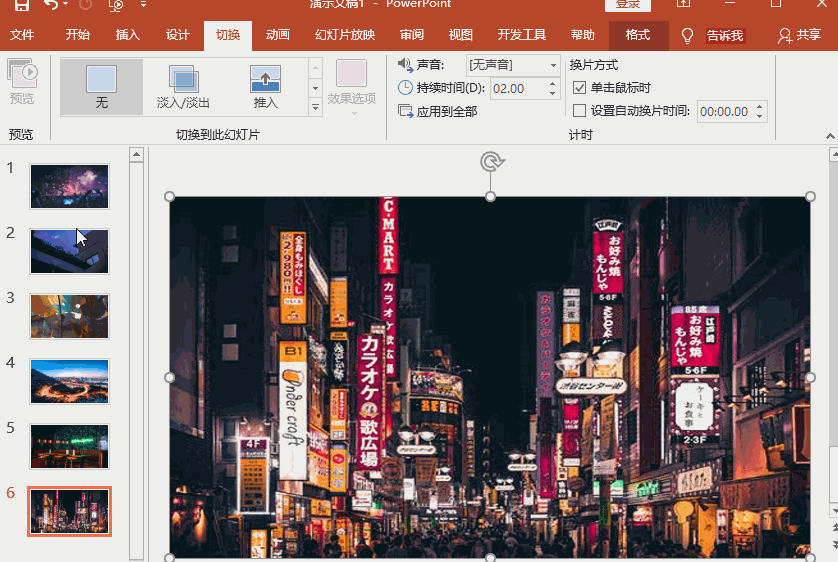Select the 无 (None) transition effect
This screenshot has width=838, height=562.
point(101,87)
